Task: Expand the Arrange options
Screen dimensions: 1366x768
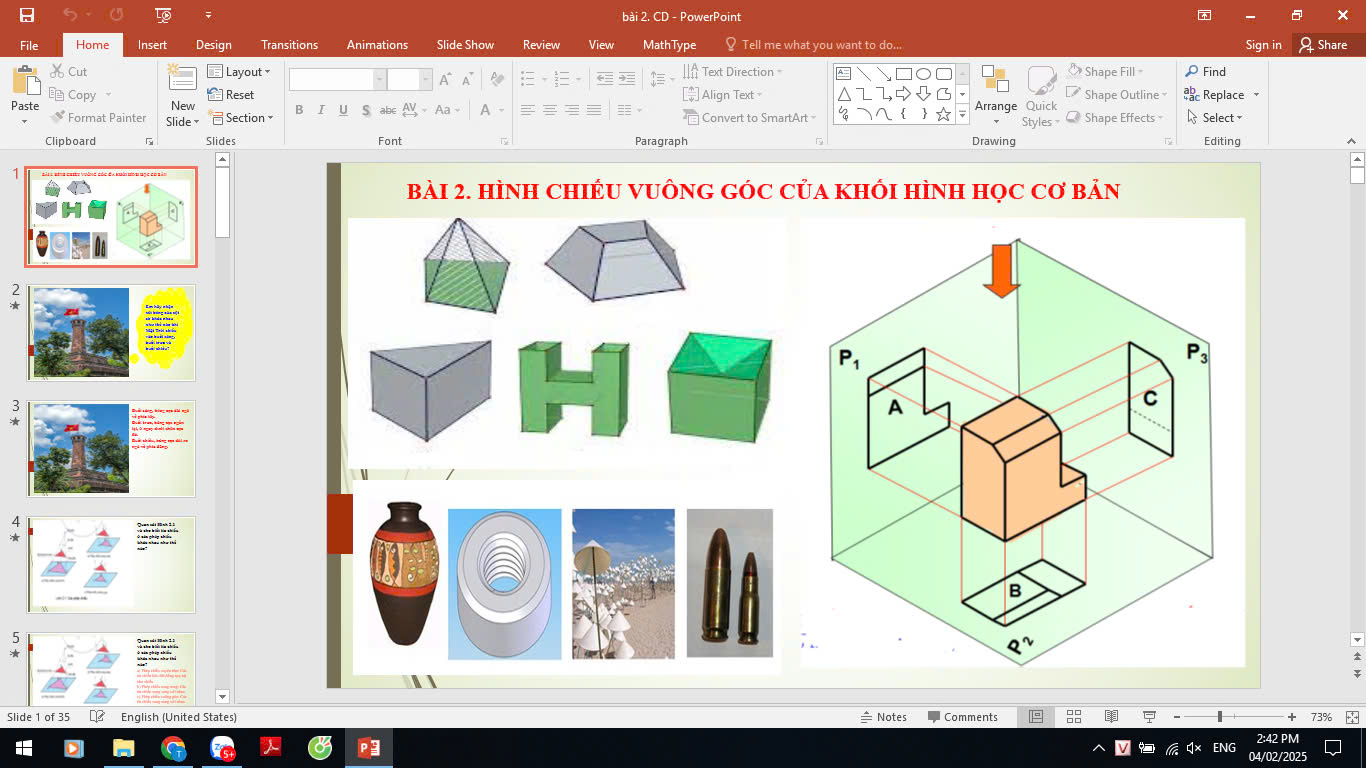Action: 995,95
